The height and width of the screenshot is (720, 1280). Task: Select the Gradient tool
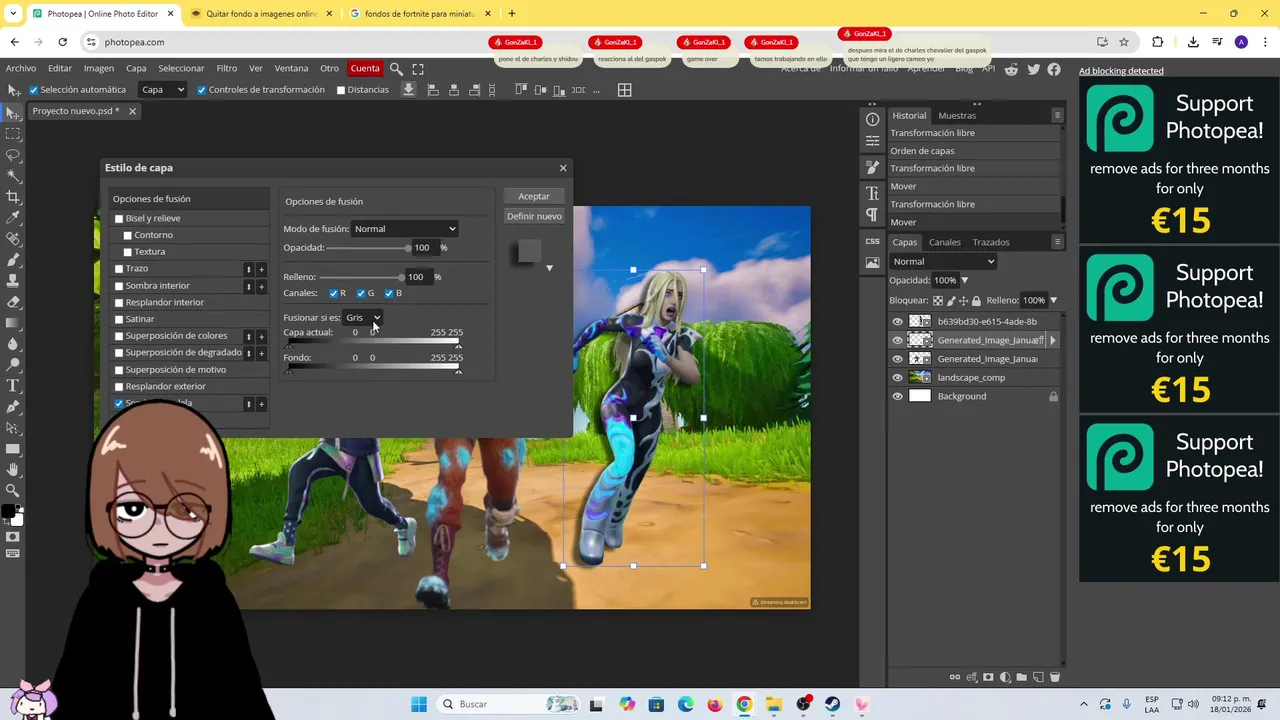[x=13, y=323]
